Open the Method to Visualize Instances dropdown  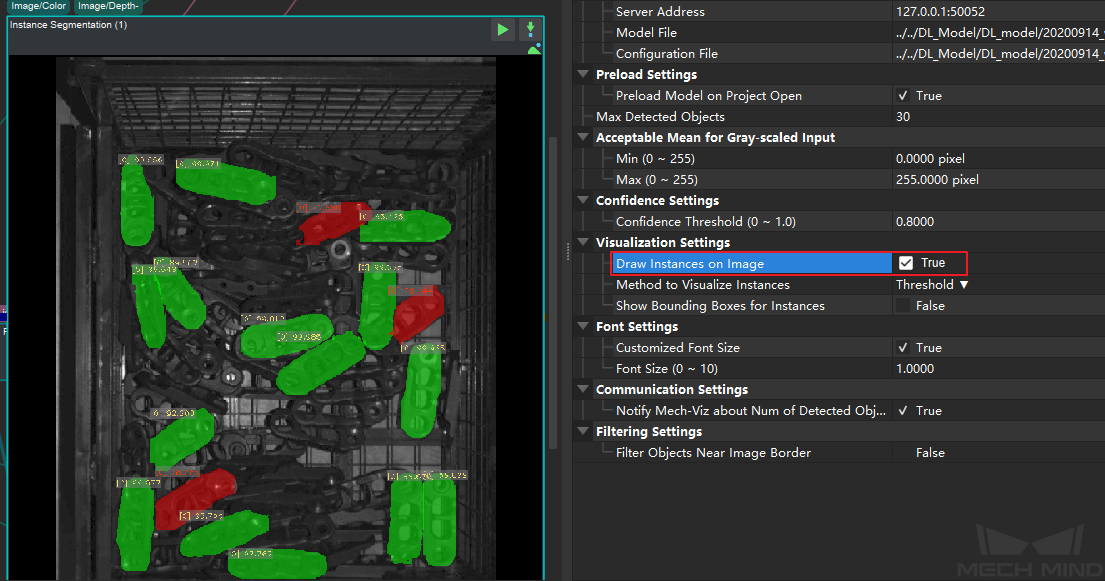pyautogui.click(x=932, y=285)
